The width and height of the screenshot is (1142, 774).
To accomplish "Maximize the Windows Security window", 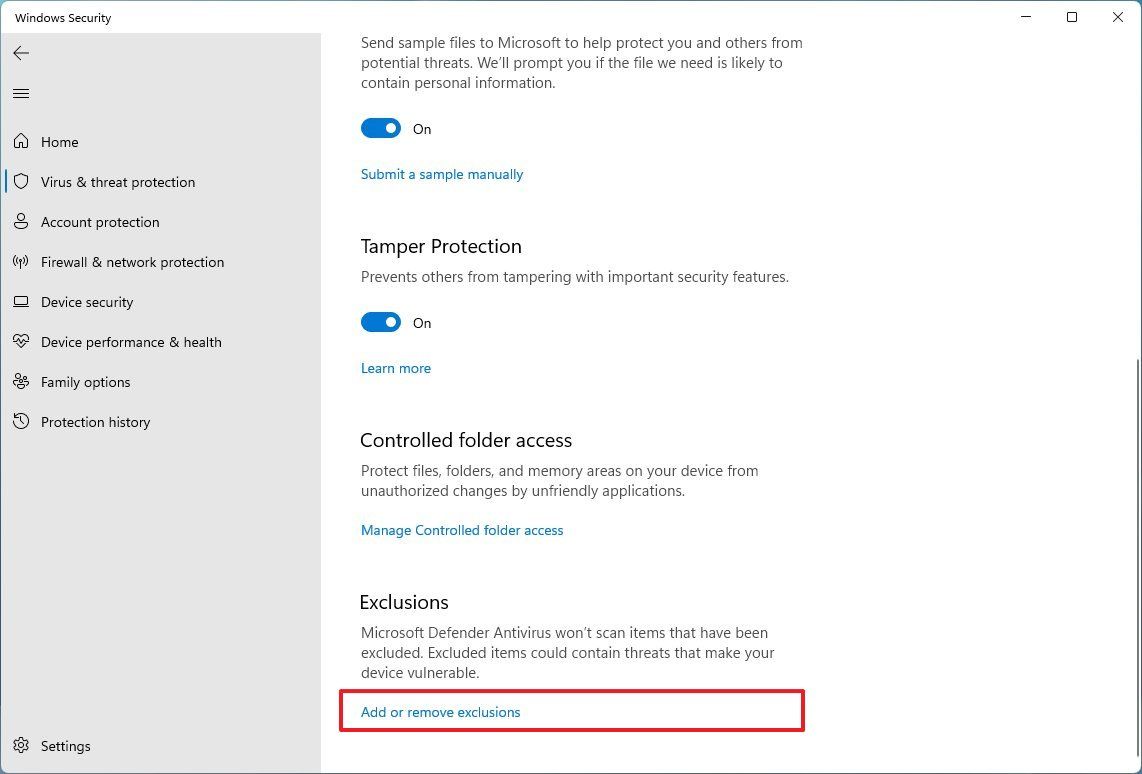I will pyautogui.click(x=1071, y=17).
